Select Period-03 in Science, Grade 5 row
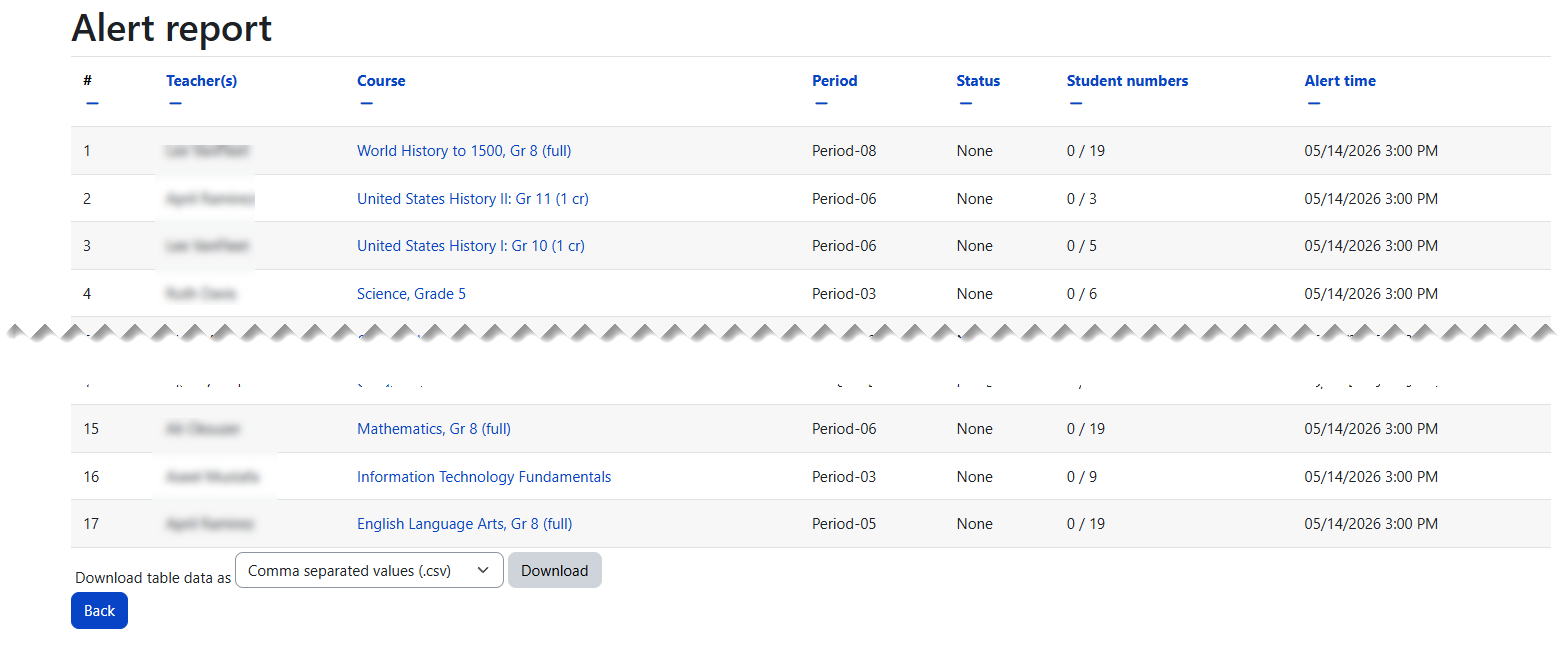 844,294
